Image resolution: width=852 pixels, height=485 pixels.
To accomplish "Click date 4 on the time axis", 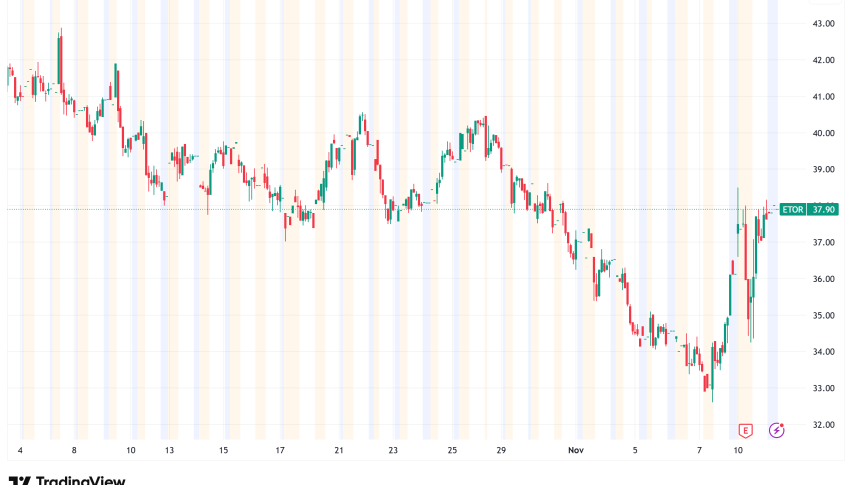I will pyautogui.click(x=20, y=451).
